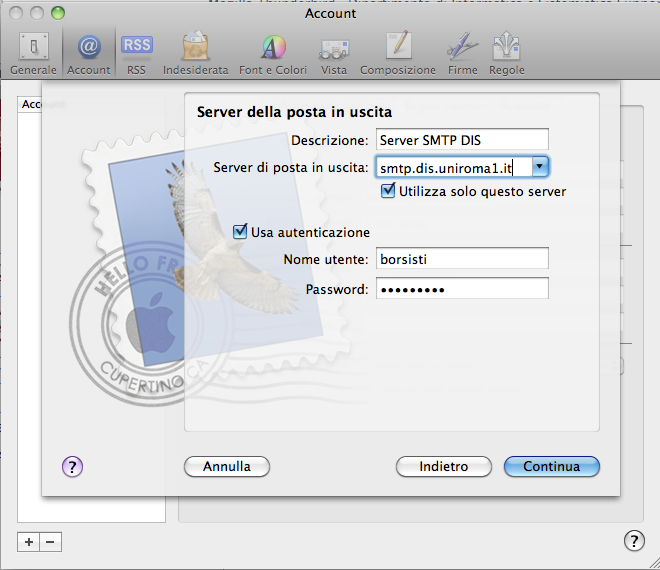The image size is (660, 570).
Task: Cancel setup with Annulla button
Action: tap(226, 466)
